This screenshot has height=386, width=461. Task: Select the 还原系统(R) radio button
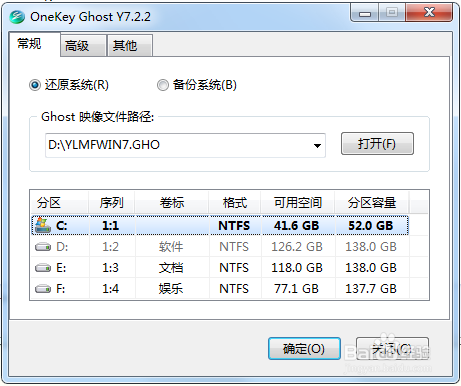click(x=35, y=85)
